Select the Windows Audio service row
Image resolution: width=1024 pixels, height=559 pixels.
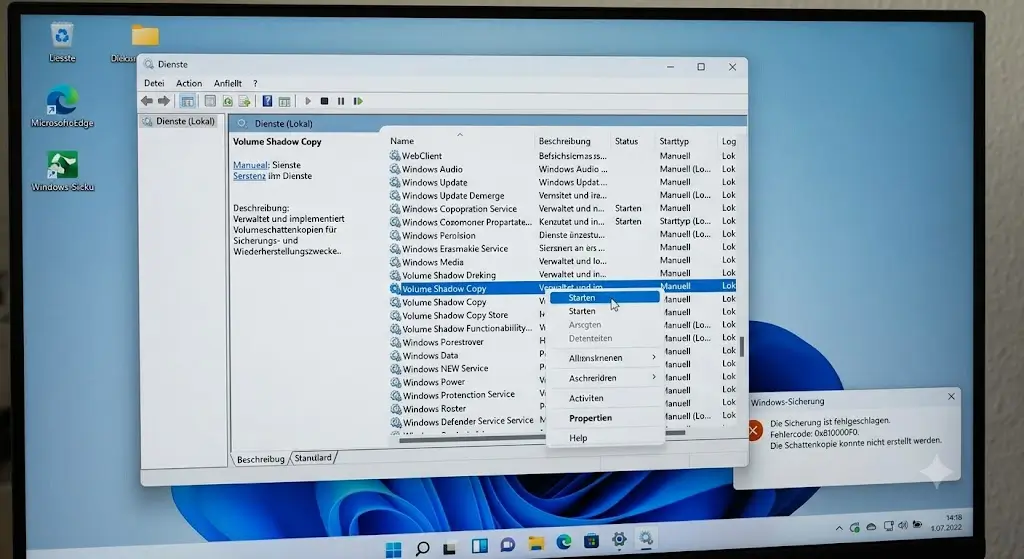(562, 168)
